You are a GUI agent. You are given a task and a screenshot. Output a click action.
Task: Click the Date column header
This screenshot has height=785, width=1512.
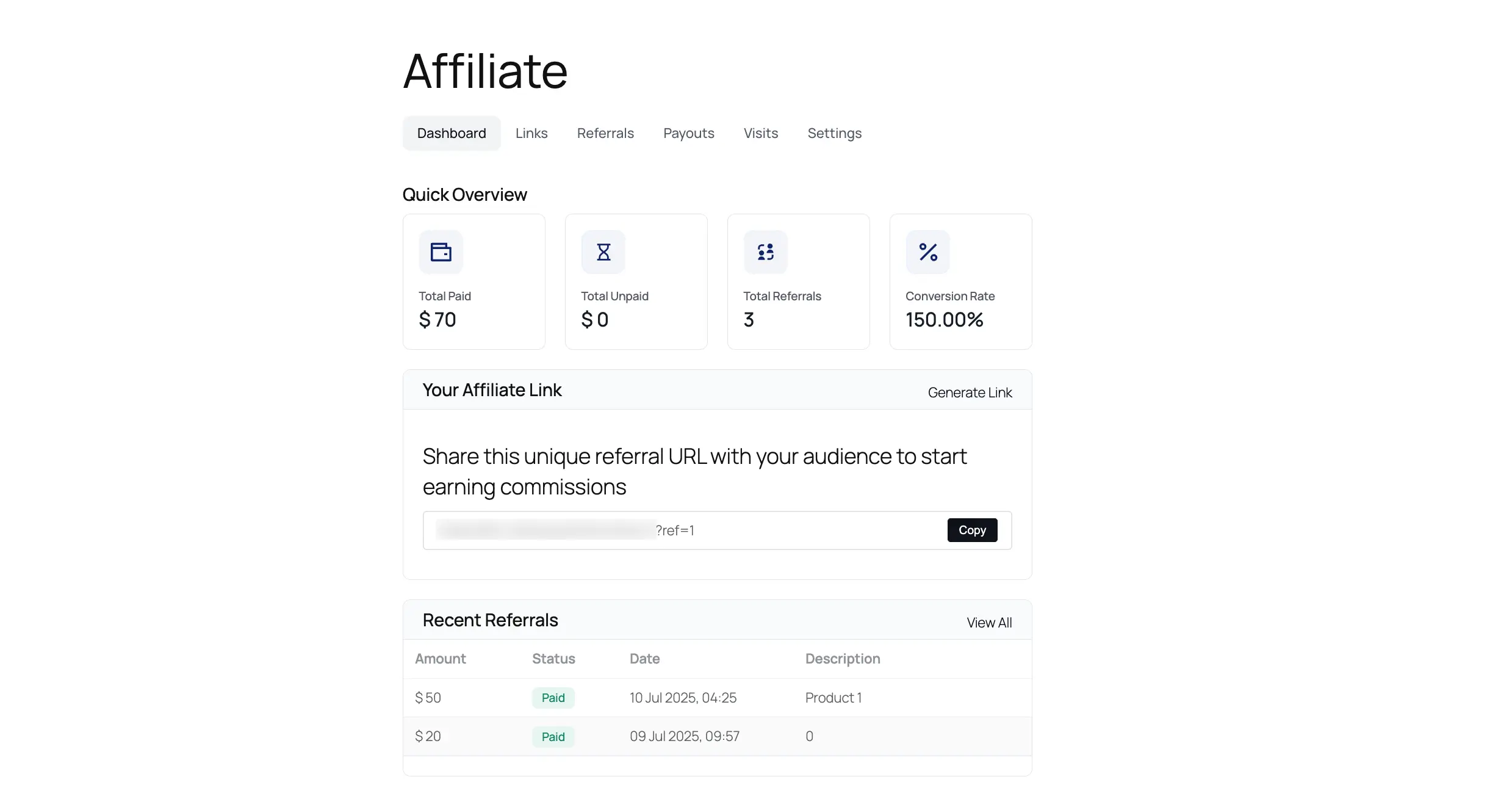tap(644, 659)
